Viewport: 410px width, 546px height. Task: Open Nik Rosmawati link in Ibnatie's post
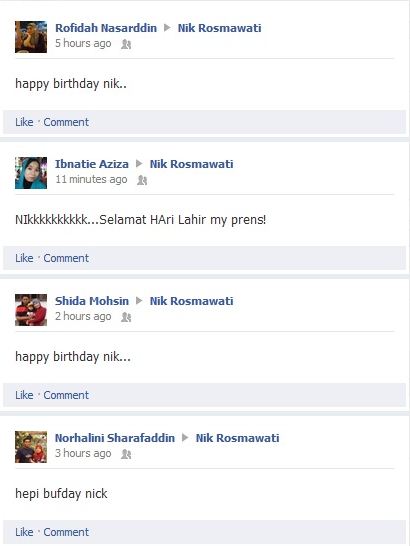pyautogui.click(x=192, y=164)
